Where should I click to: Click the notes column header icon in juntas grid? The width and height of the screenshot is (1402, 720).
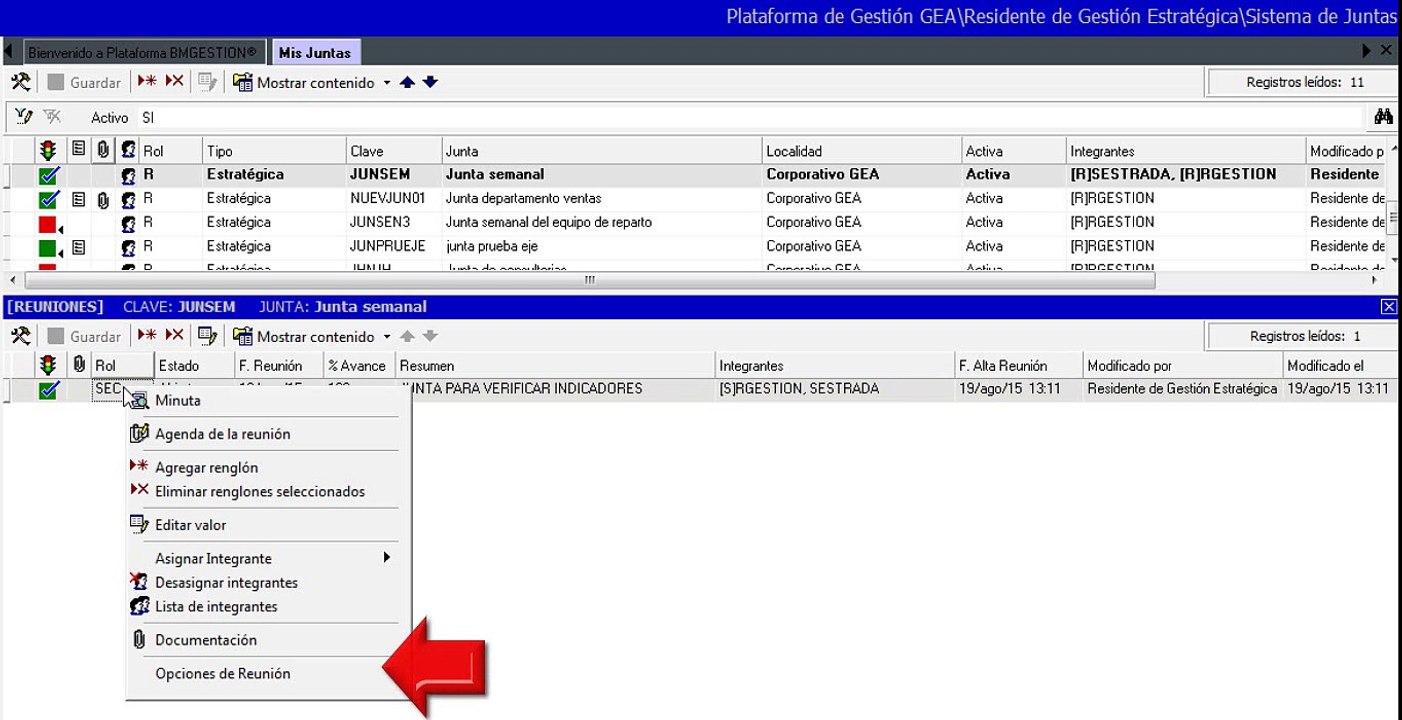[78, 150]
